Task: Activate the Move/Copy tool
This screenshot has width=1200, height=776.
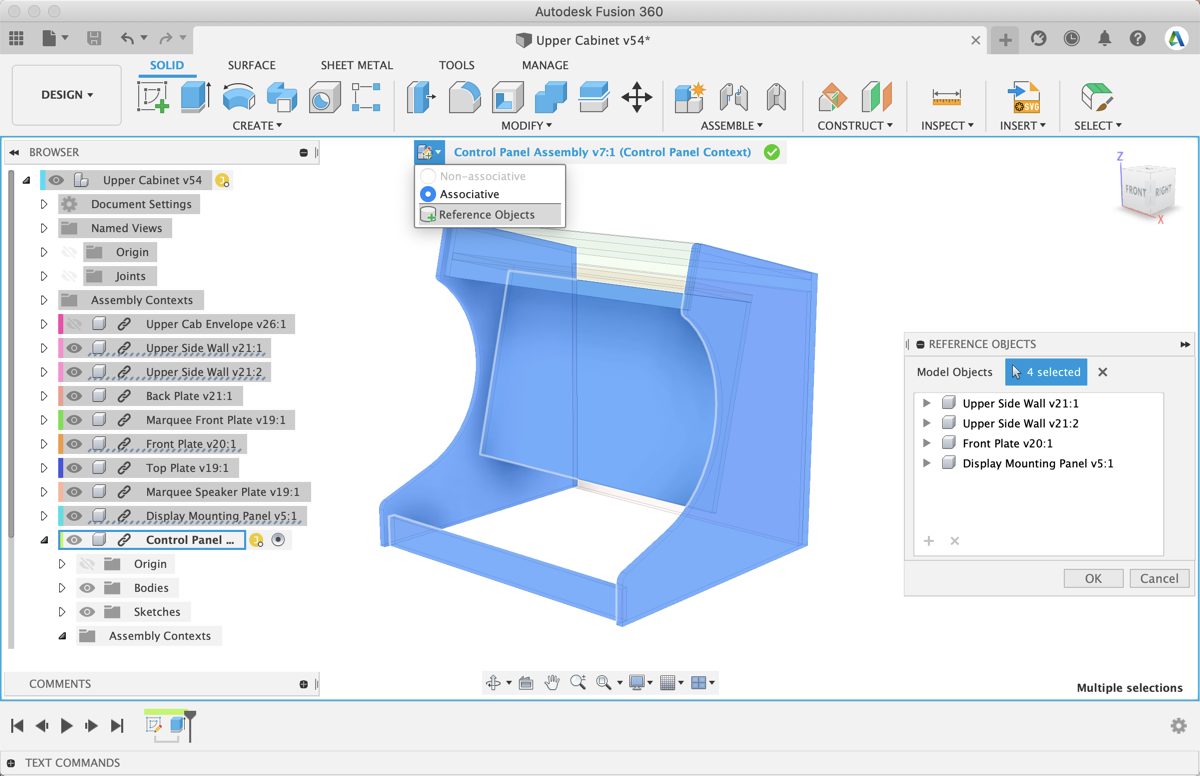Action: [637, 98]
